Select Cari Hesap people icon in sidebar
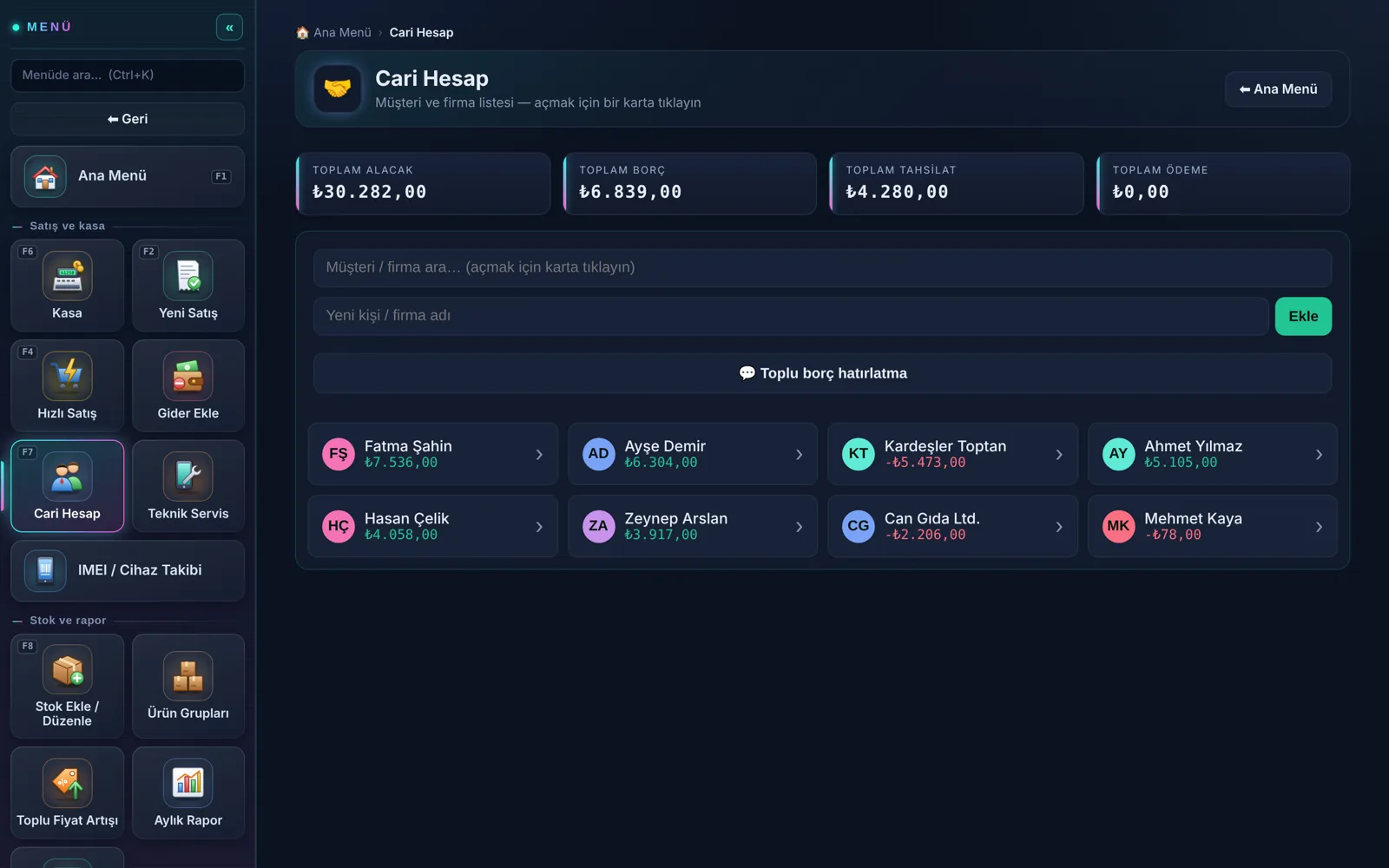The image size is (1389, 868). (x=67, y=477)
